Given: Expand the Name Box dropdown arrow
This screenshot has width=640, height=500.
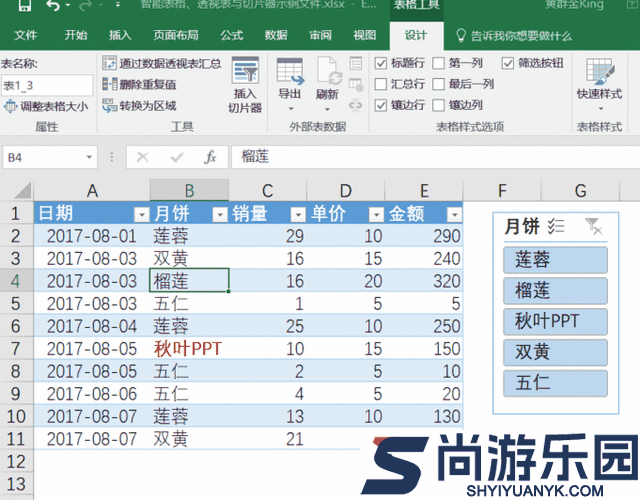Looking at the screenshot, I should coord(89,157).
